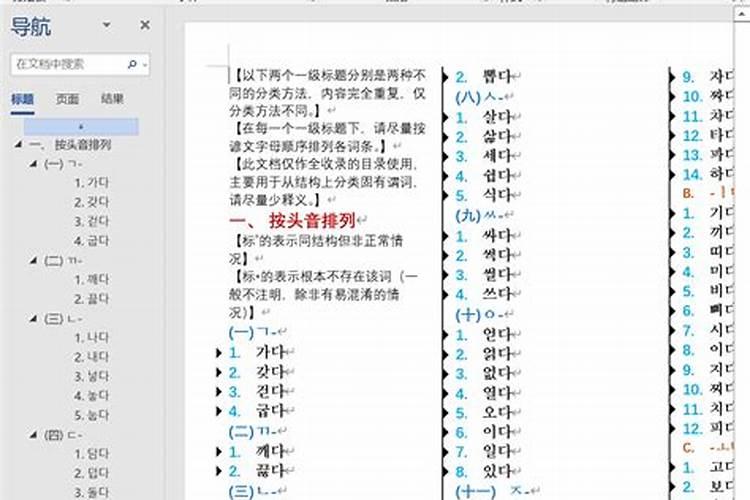Click heading (二)ㄲ- in document body
The height and width of the screenshot is (500, 750).
coord(253,432)
